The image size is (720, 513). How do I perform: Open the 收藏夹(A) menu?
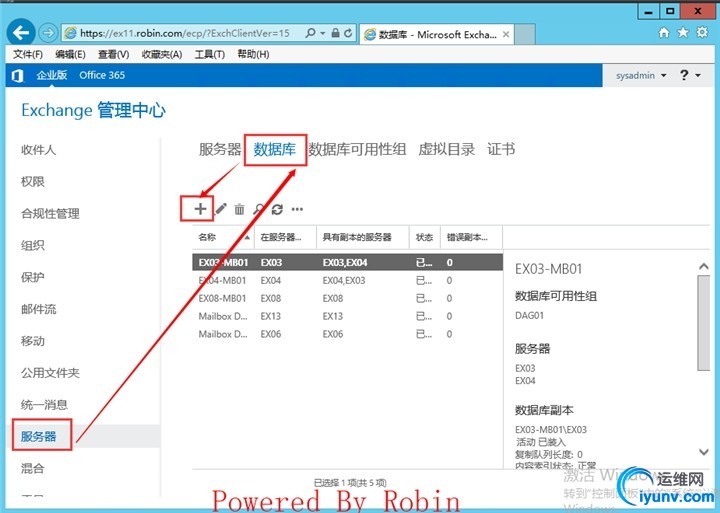pos(162,55)
